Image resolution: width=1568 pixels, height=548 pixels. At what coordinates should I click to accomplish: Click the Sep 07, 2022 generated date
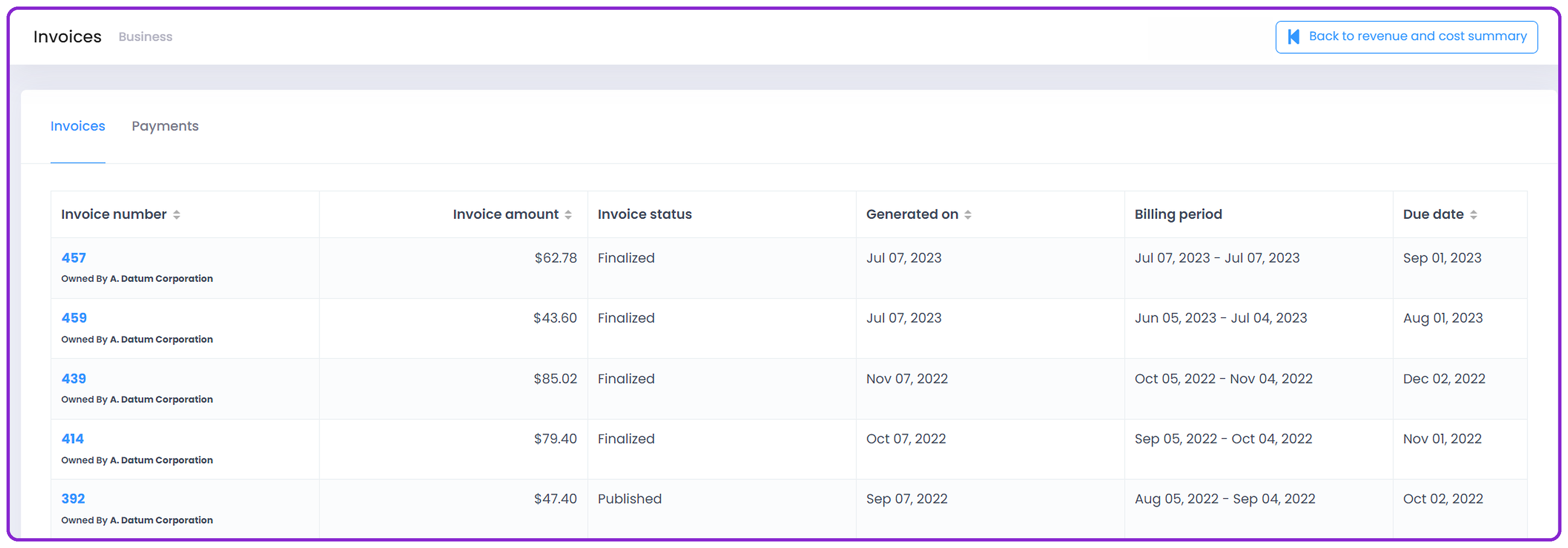907,499
